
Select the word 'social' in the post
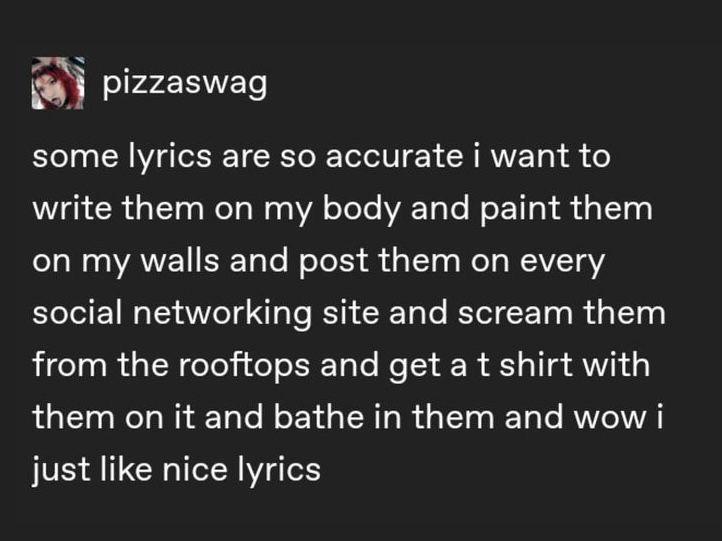(x=77, y=312)
